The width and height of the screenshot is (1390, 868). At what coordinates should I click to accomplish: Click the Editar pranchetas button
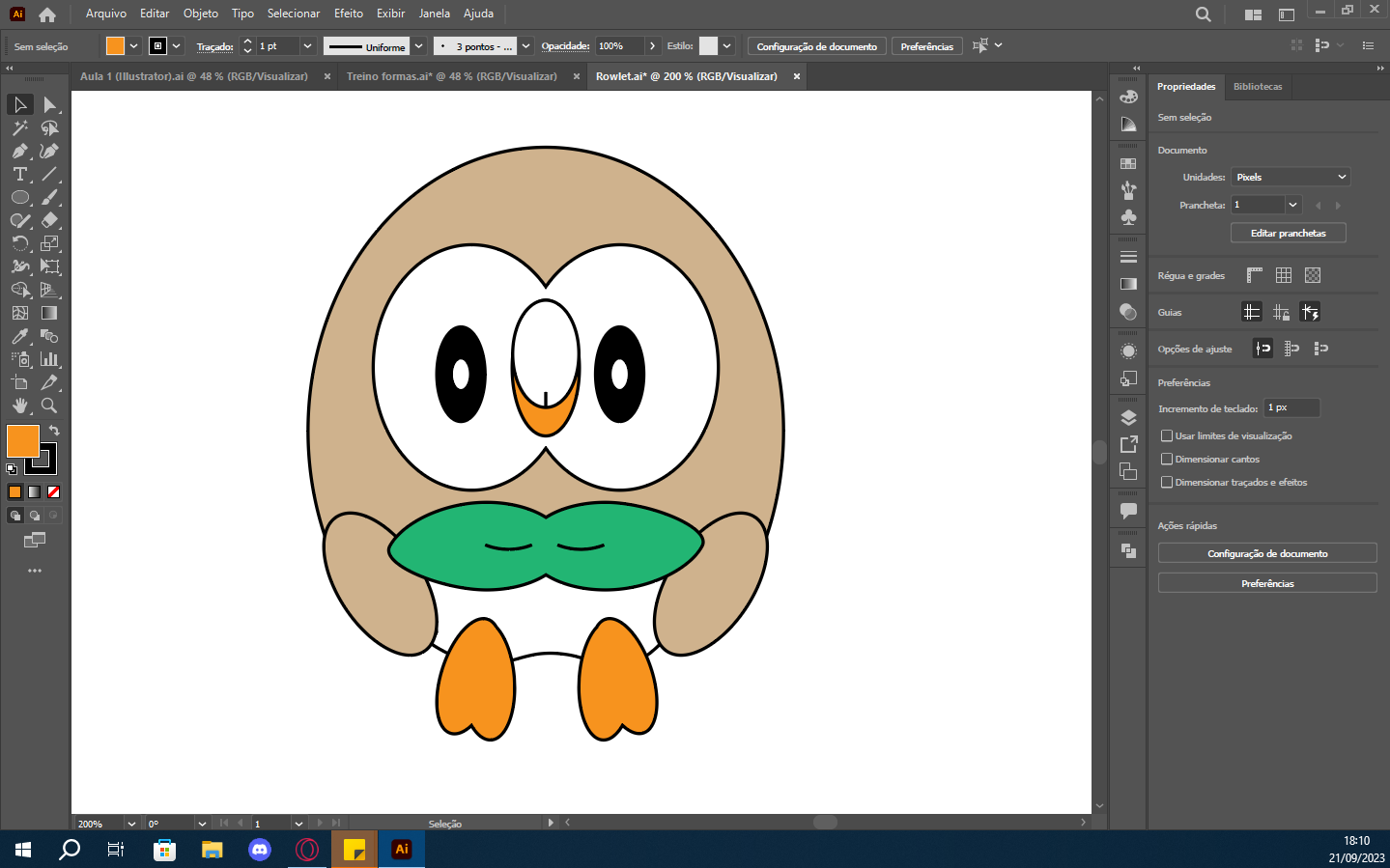pyautogui.click(x=1289, y=233)
